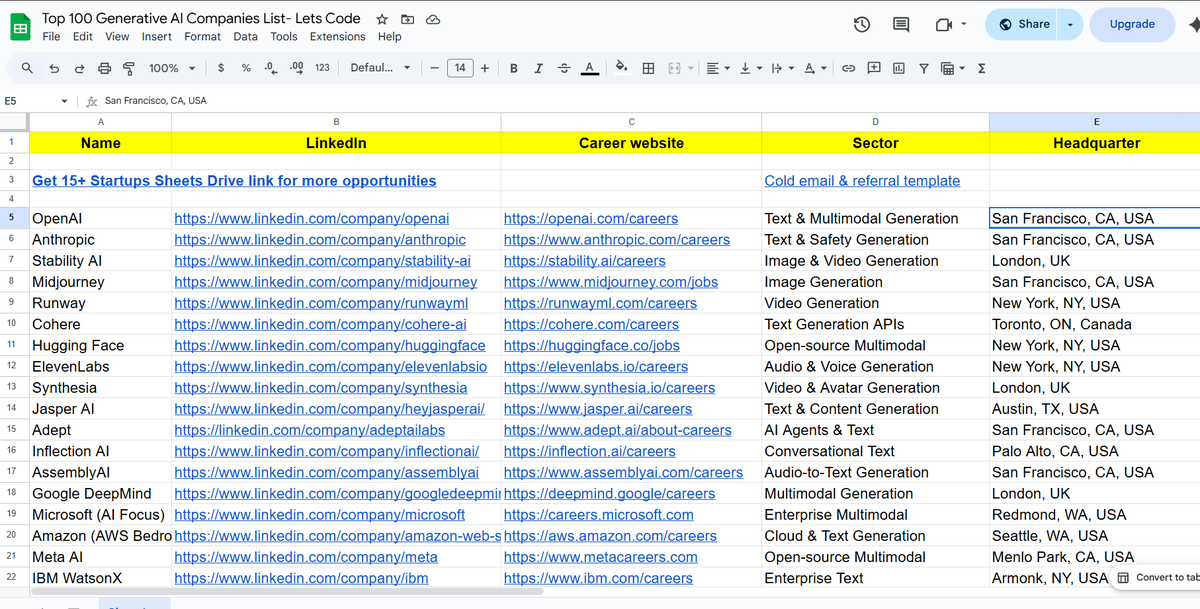Open the Cold email & referral template link
The height and width of the screenshot is (609, 1200).
tap(862, 181)
